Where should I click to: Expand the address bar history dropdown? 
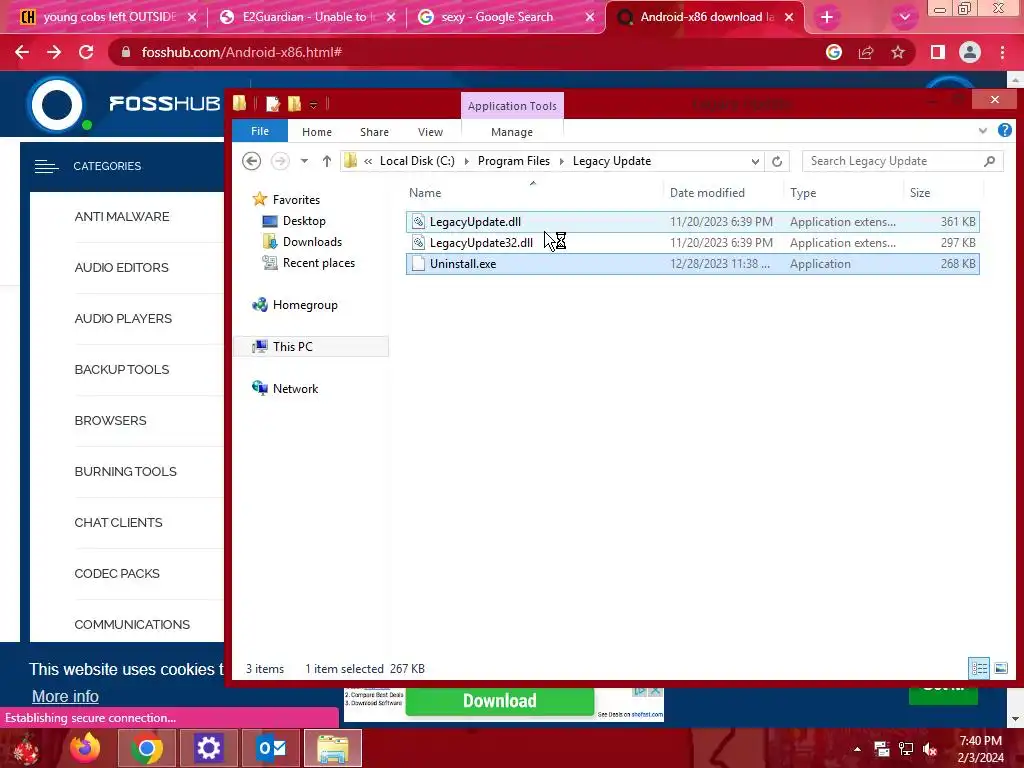[x=755, y=161]
